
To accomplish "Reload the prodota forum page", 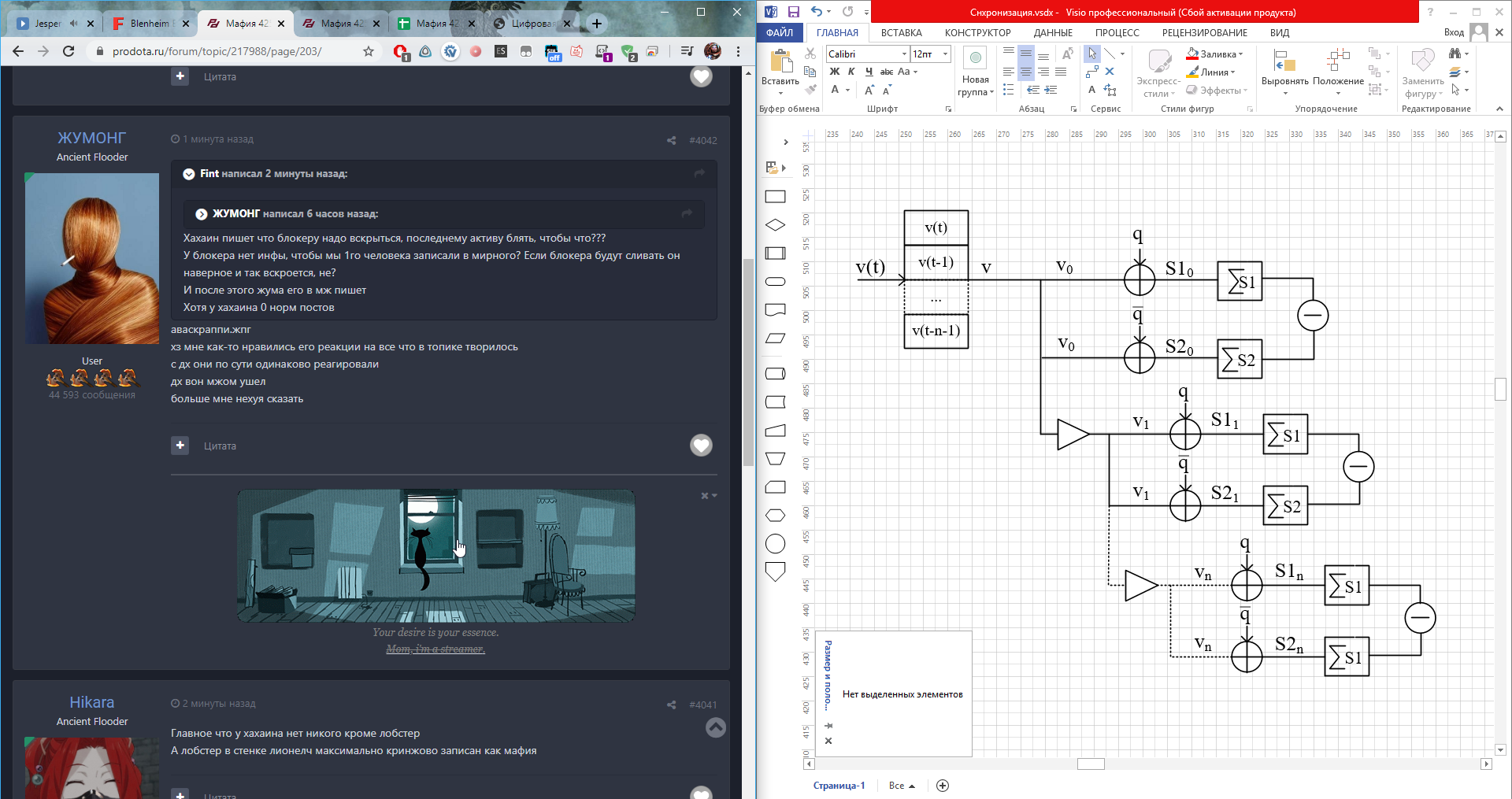I will [69, 51].
